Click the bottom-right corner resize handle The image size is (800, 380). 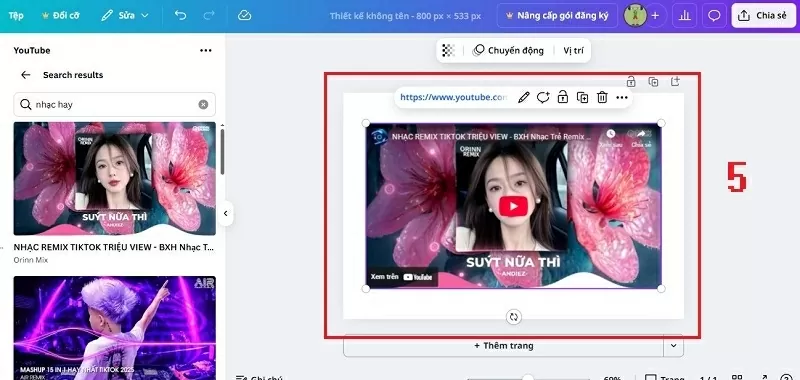[x=661, y=289]
